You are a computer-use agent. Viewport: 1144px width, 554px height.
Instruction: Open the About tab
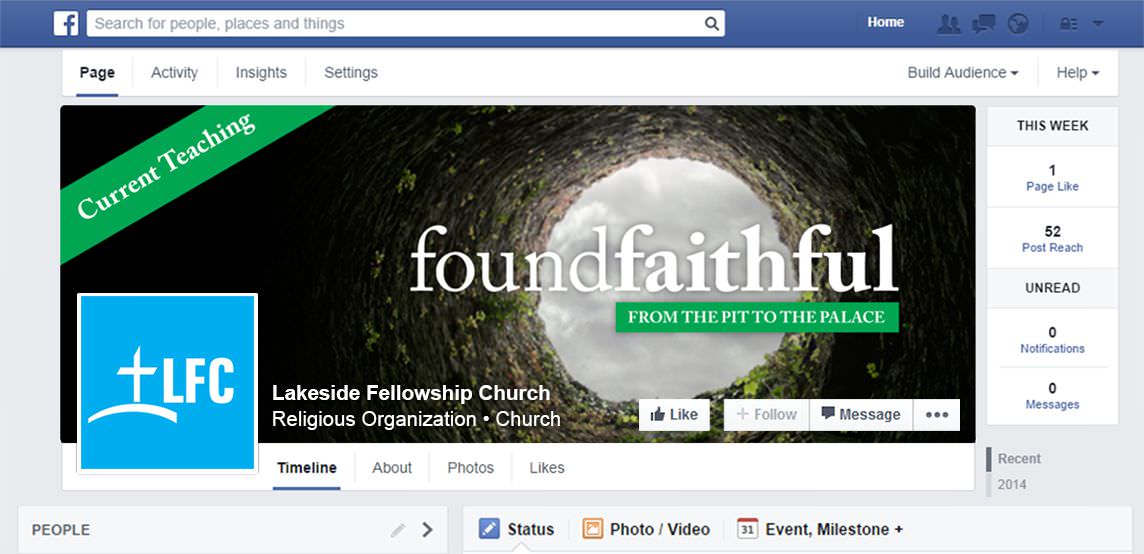coord(392,468)
